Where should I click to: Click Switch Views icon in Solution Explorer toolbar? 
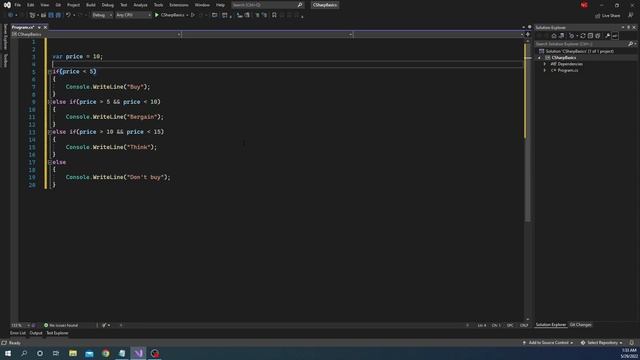pyautogui.click(x=562, y=36)
